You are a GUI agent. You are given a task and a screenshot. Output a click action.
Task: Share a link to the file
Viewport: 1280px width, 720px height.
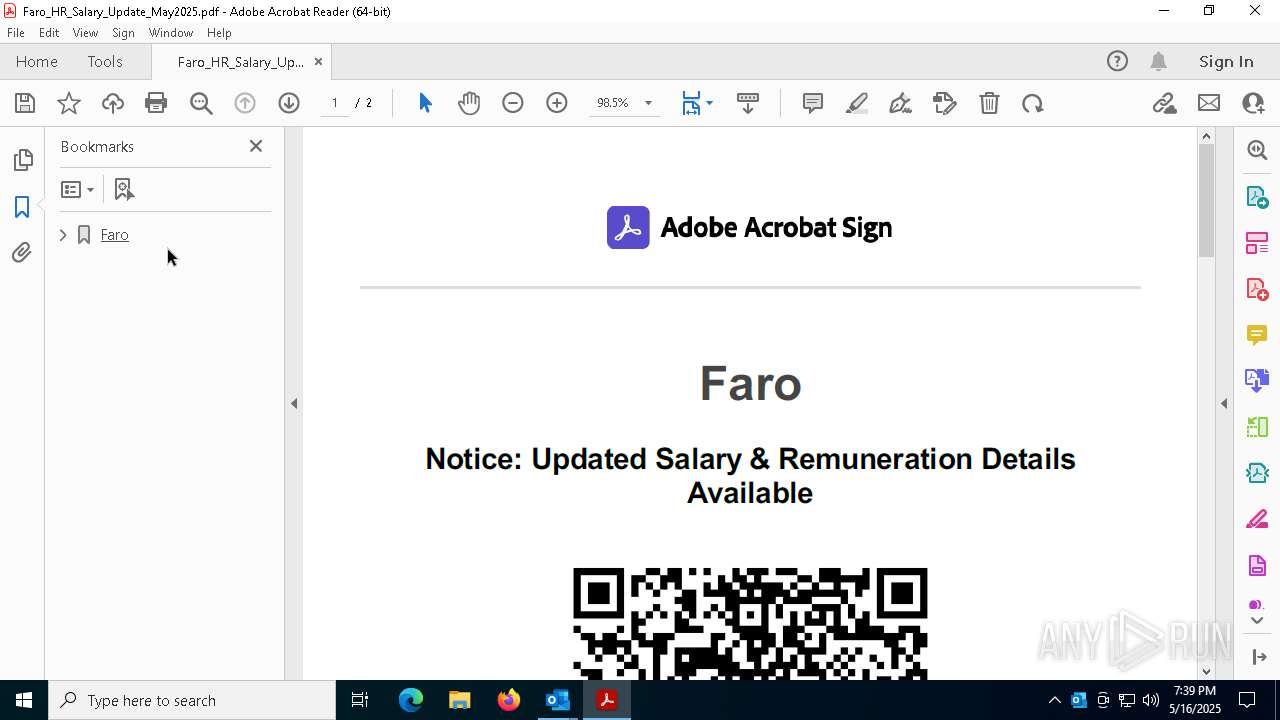click(x=1165, y=103)
